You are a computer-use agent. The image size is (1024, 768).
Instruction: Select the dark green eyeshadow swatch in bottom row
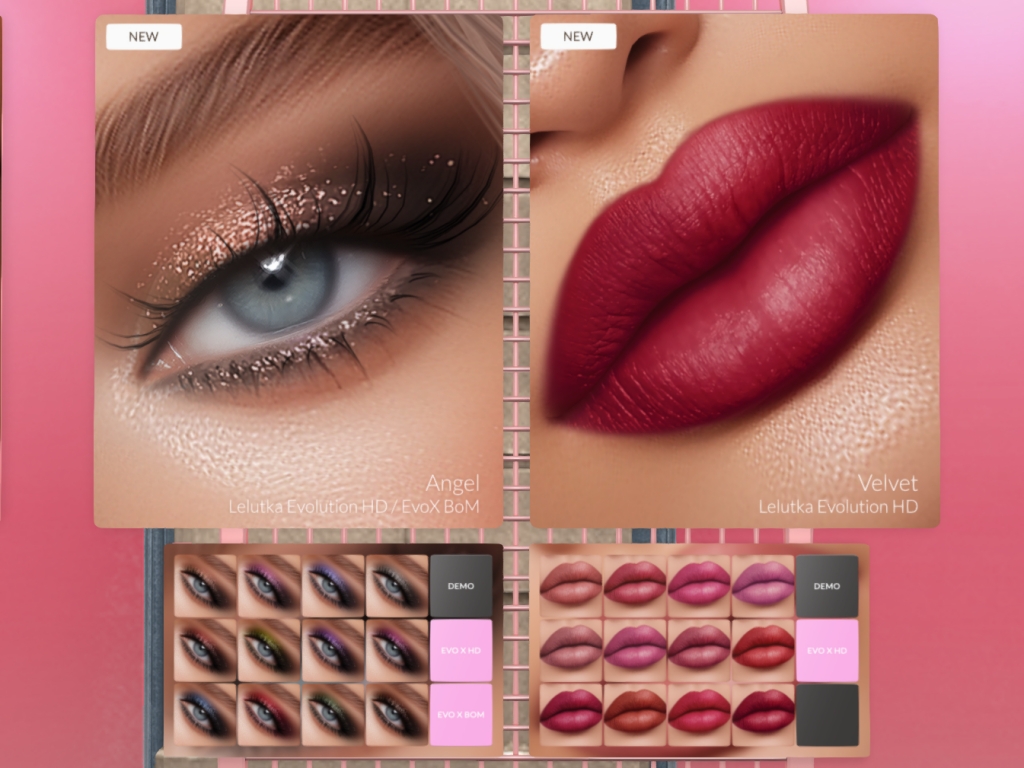click(x=333, y=714)
